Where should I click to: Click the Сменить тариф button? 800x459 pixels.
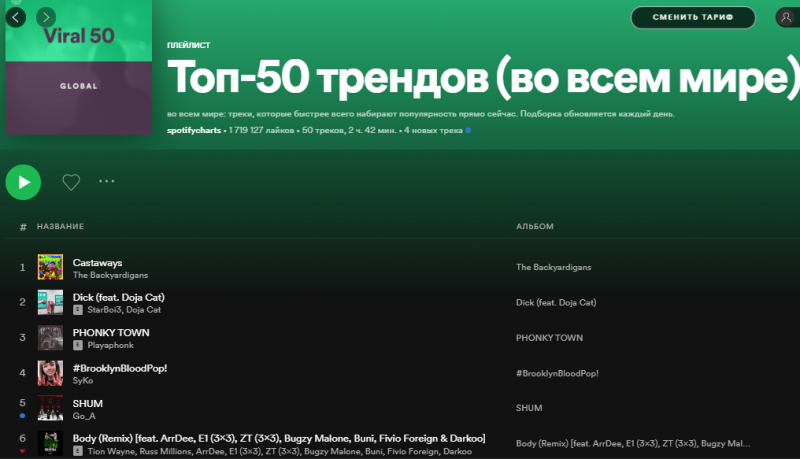point(693,17)
